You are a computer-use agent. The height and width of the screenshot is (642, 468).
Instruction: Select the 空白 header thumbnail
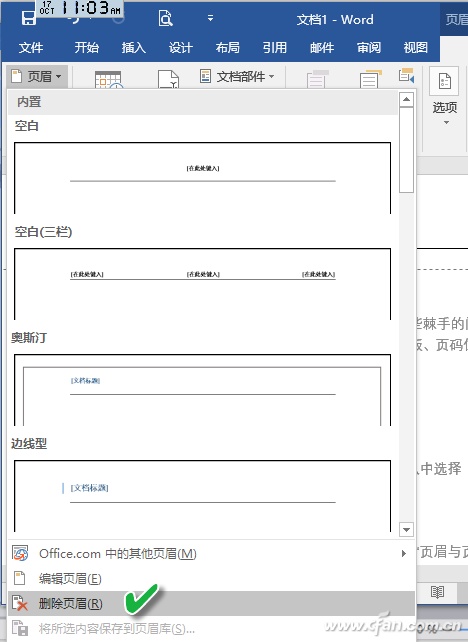[x=203, y=178]
